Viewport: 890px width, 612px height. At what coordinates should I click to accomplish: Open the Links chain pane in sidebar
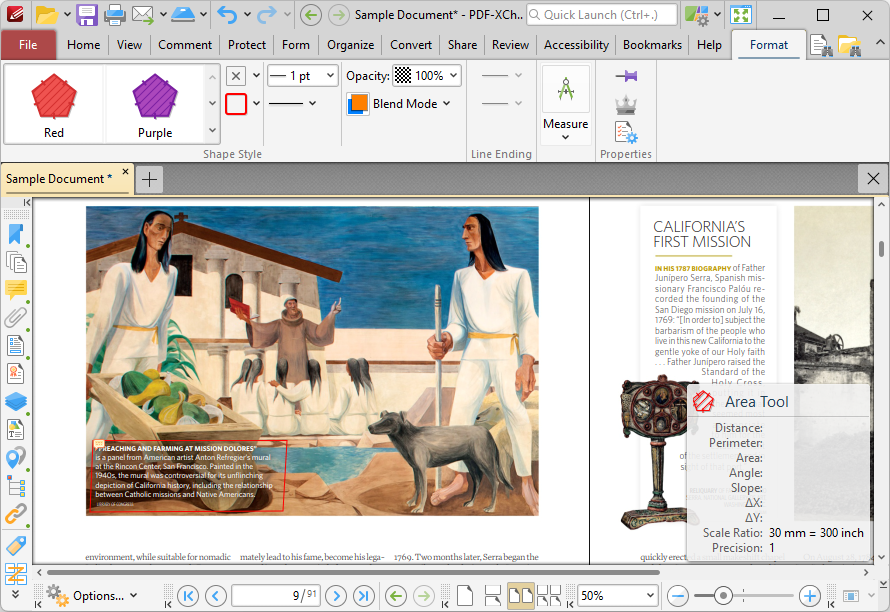16,513
